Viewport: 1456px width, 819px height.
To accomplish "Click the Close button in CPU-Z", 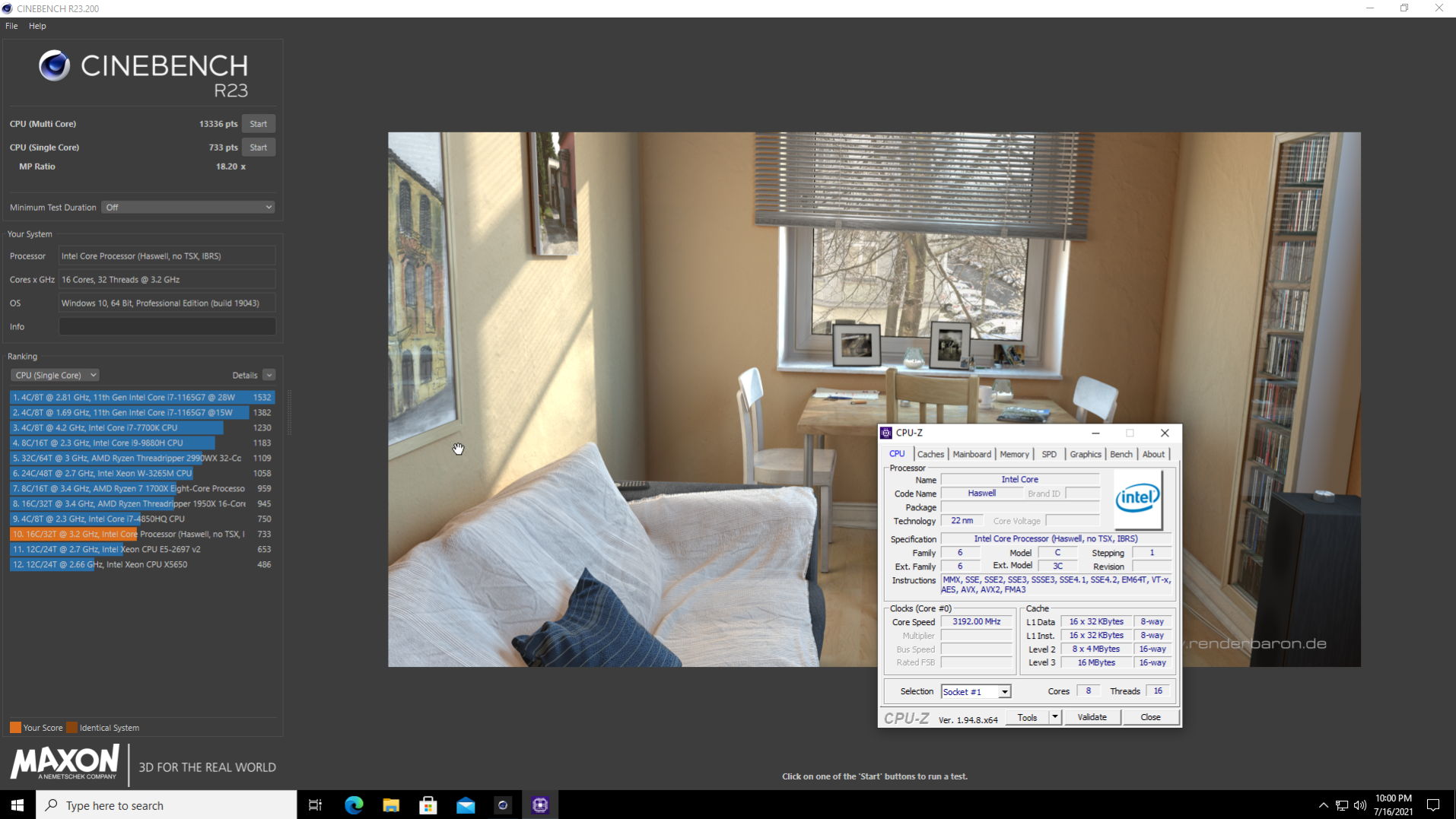I will click(x=1150, y=717).
